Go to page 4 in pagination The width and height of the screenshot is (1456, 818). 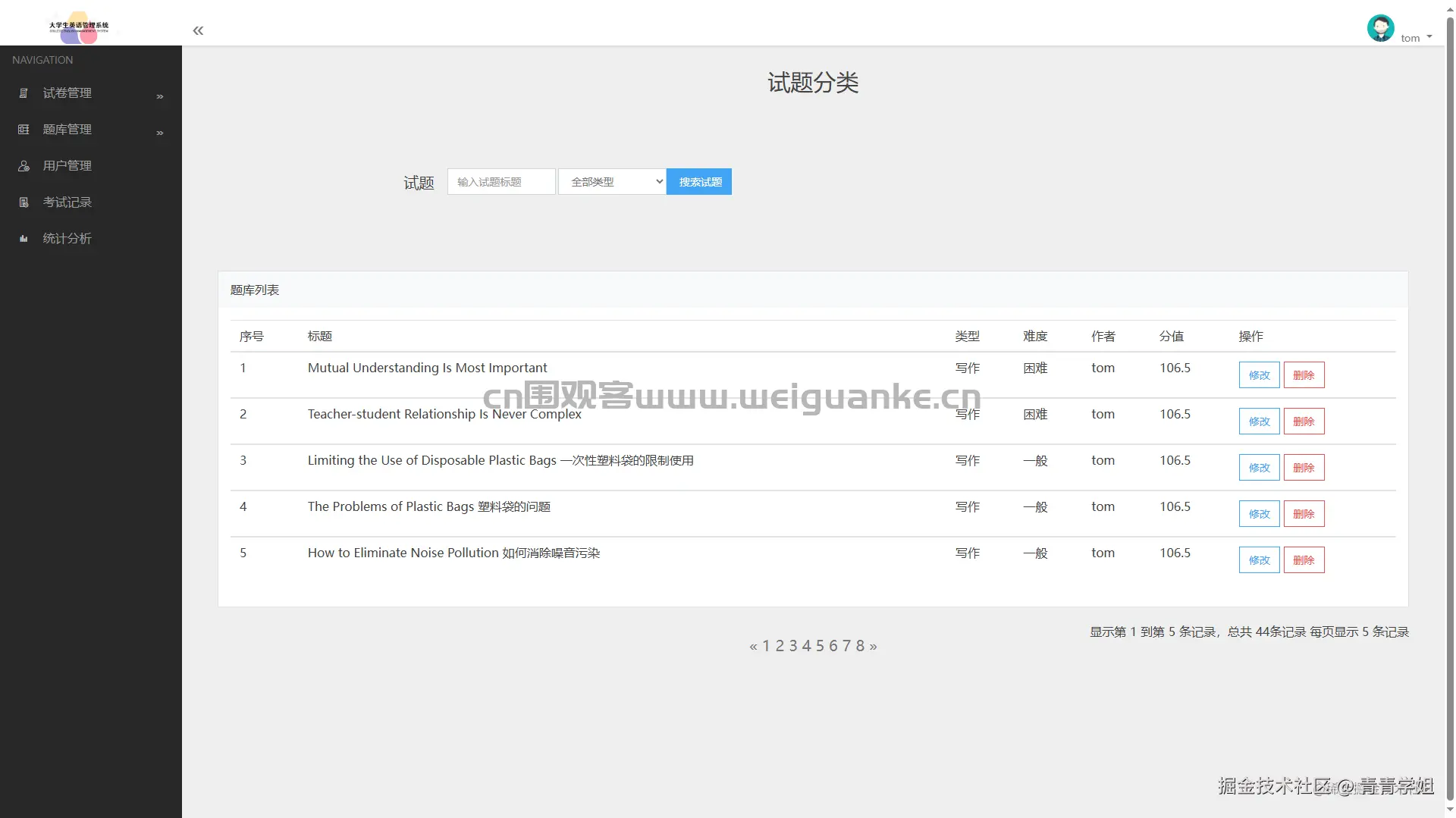pyautogui.click(x=806, y=646)
